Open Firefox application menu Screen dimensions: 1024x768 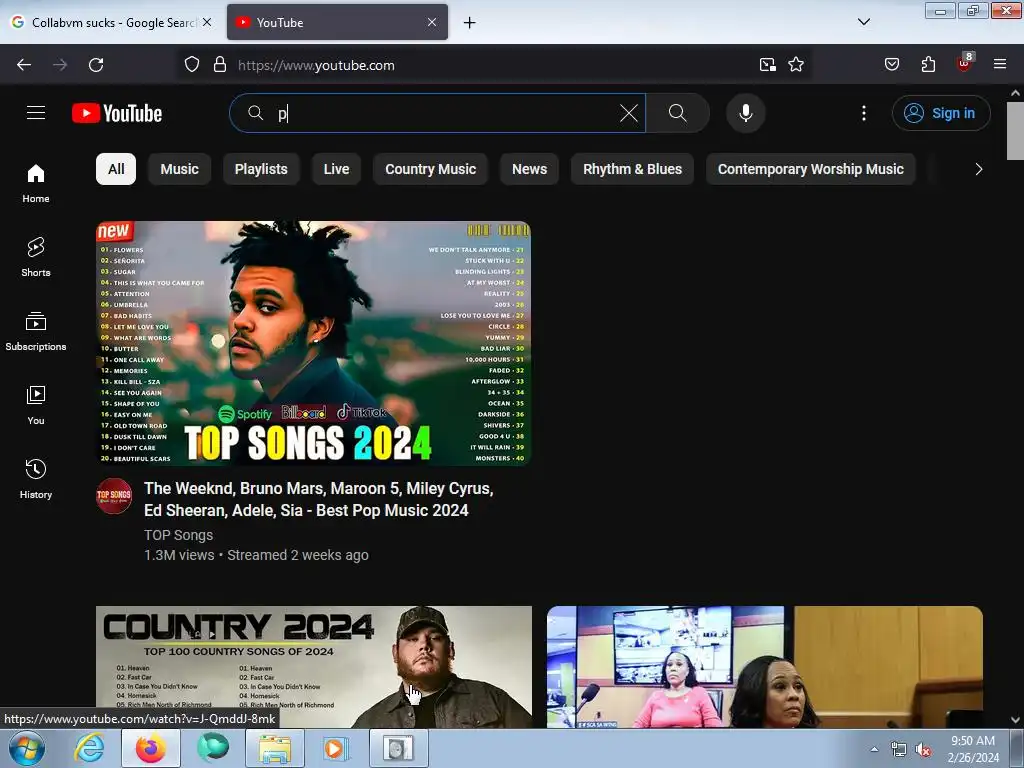[1000, 65]
